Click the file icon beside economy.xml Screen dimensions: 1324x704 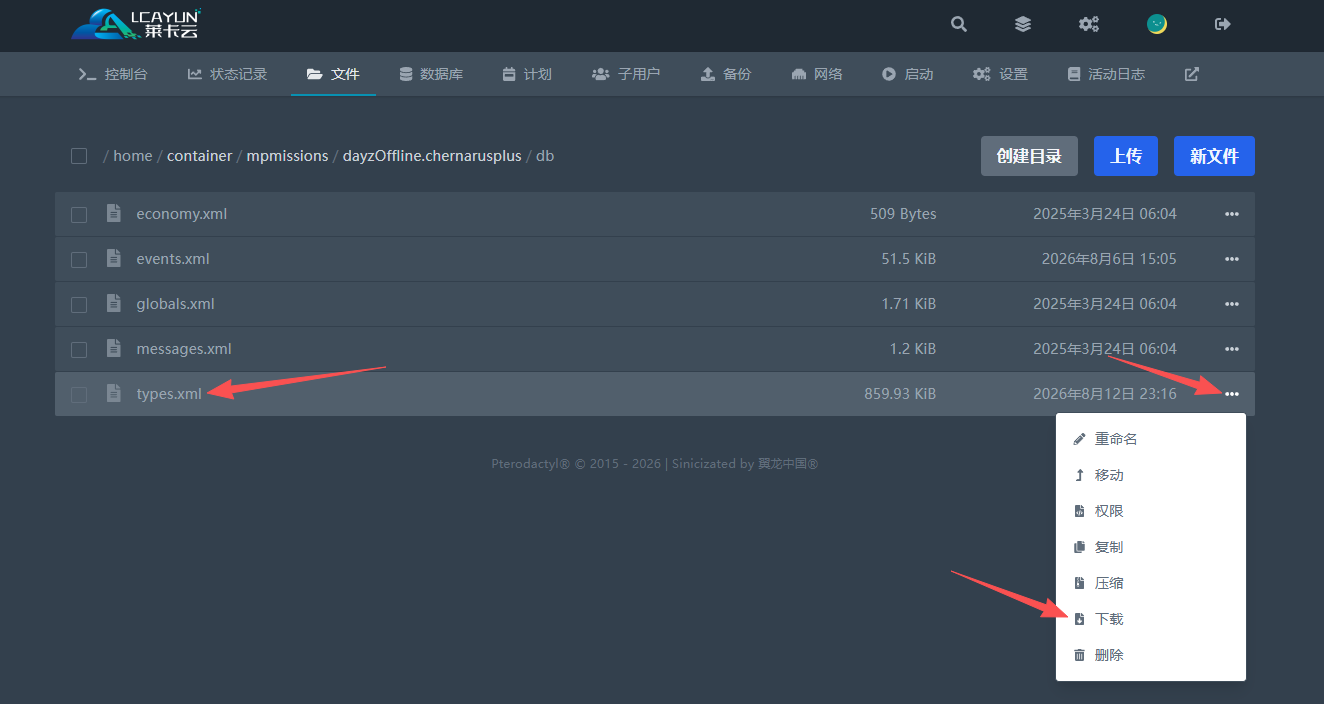[114, 213]
